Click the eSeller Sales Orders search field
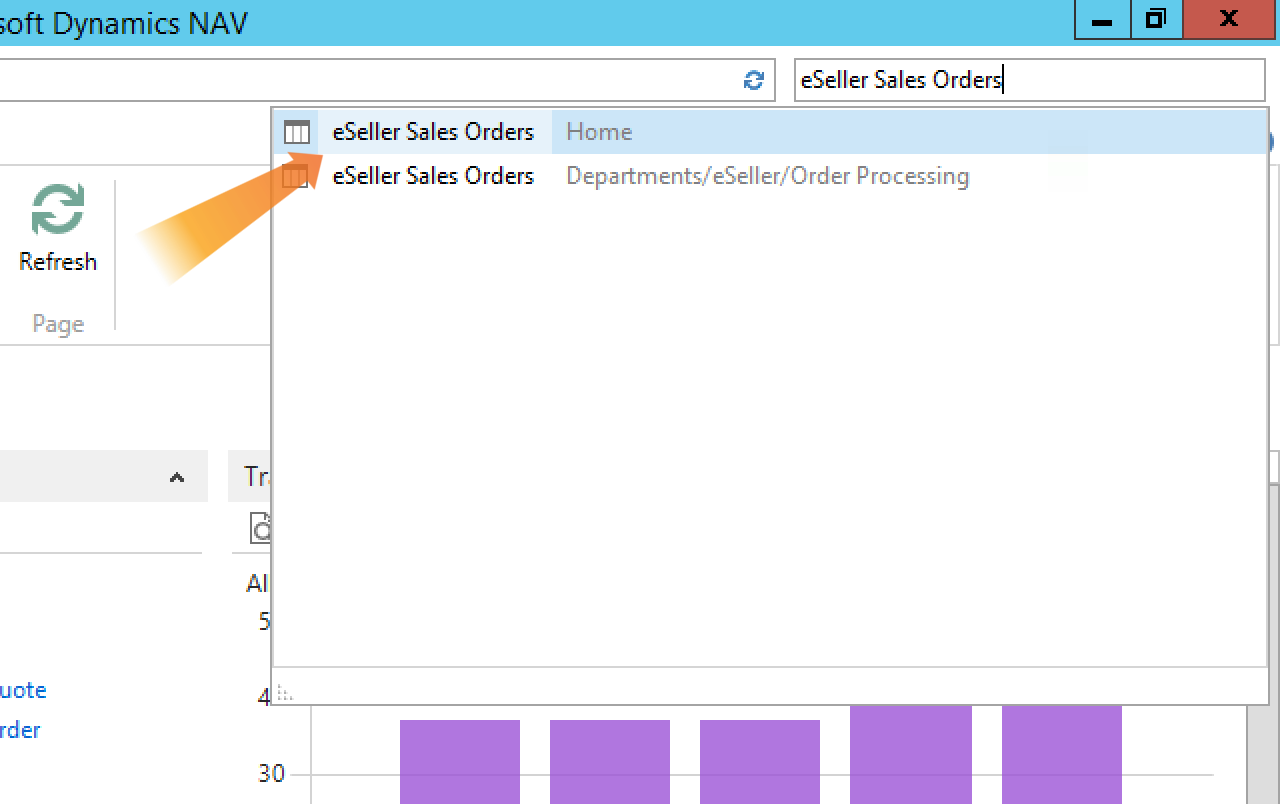This screenshot has height=804, width=1280. (x=1029, y=80)
